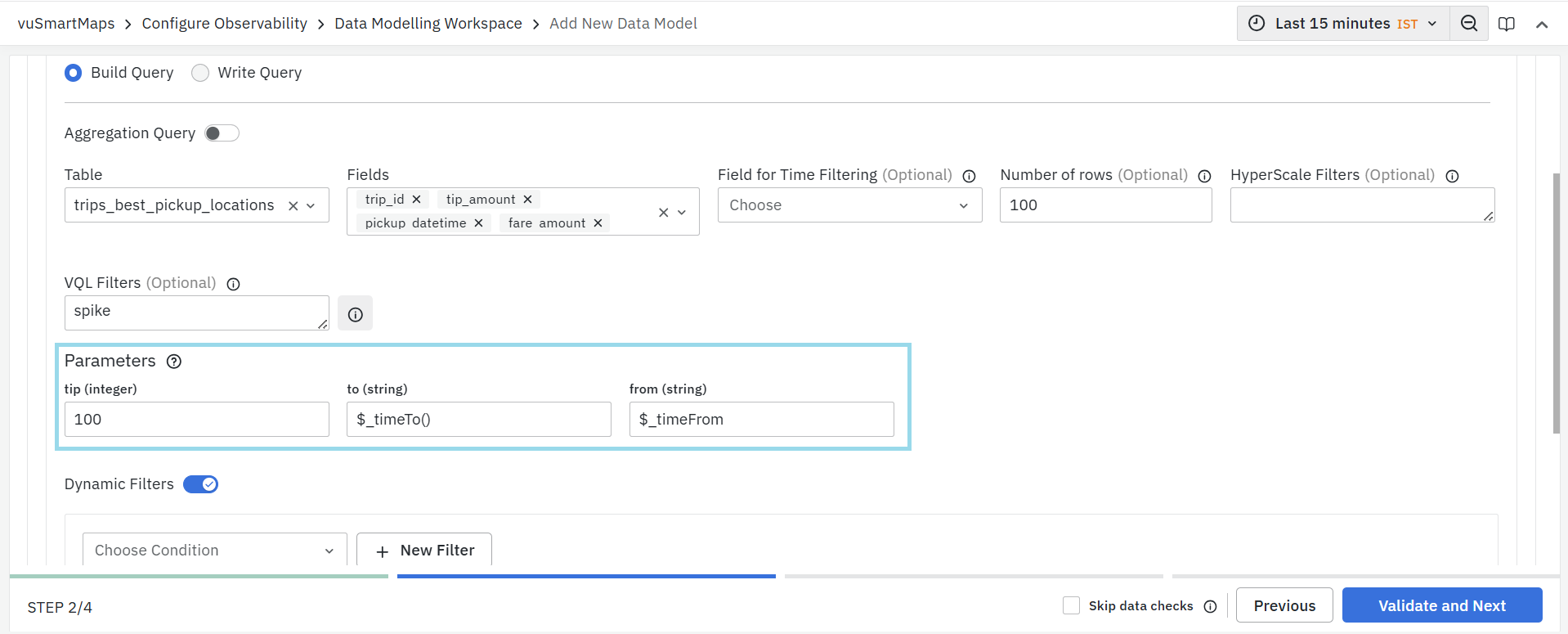The height and width of the screenshot is (634, 1568).
Task: Click the Parameters help question icon
Action: [x=174, y=362]
